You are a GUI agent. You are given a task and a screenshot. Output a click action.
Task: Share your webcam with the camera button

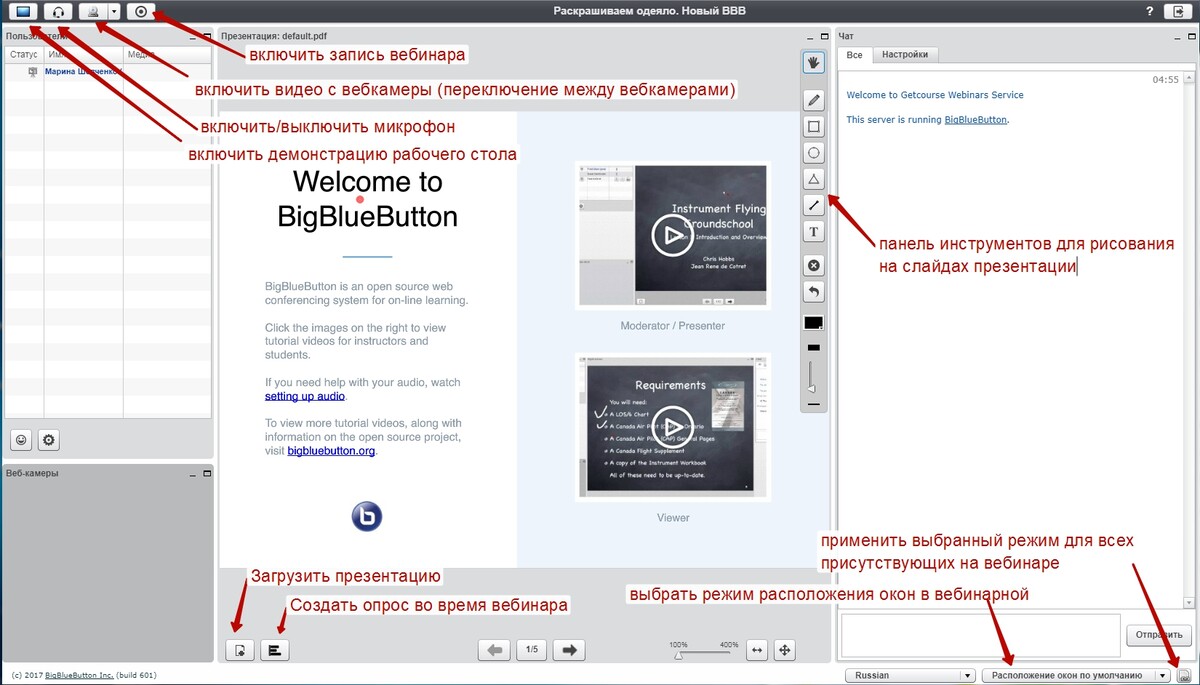pos(95,12)
